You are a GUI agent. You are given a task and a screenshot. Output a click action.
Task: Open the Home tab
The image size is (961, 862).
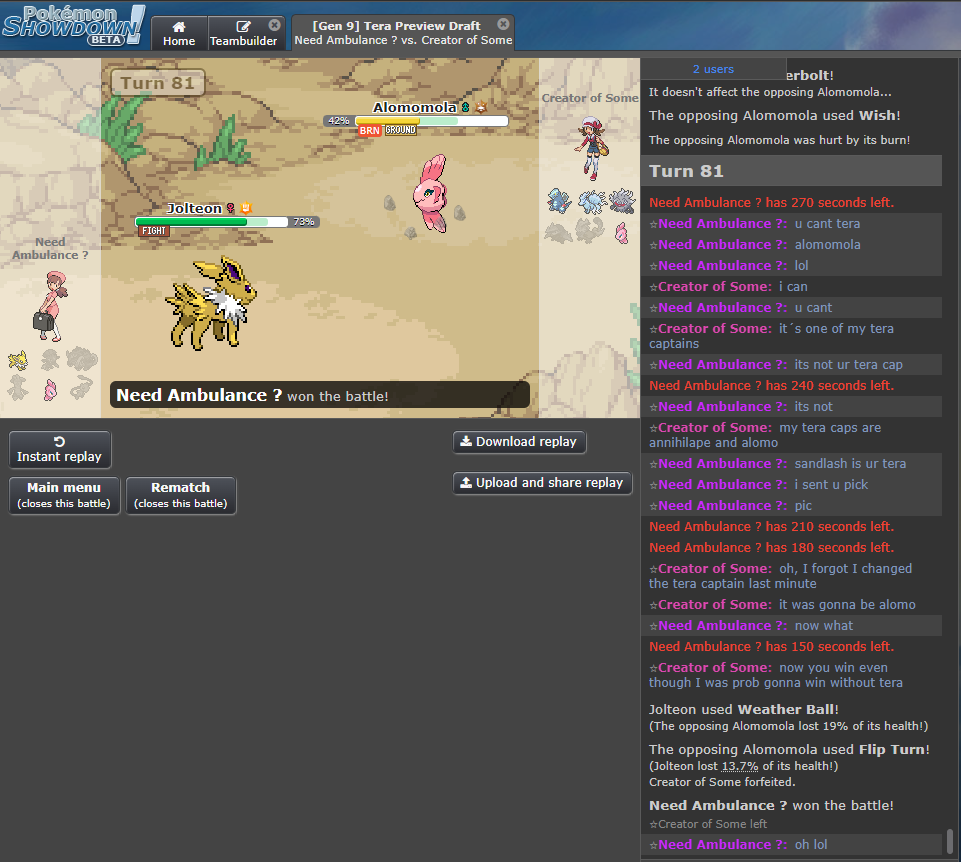point(179,33)
